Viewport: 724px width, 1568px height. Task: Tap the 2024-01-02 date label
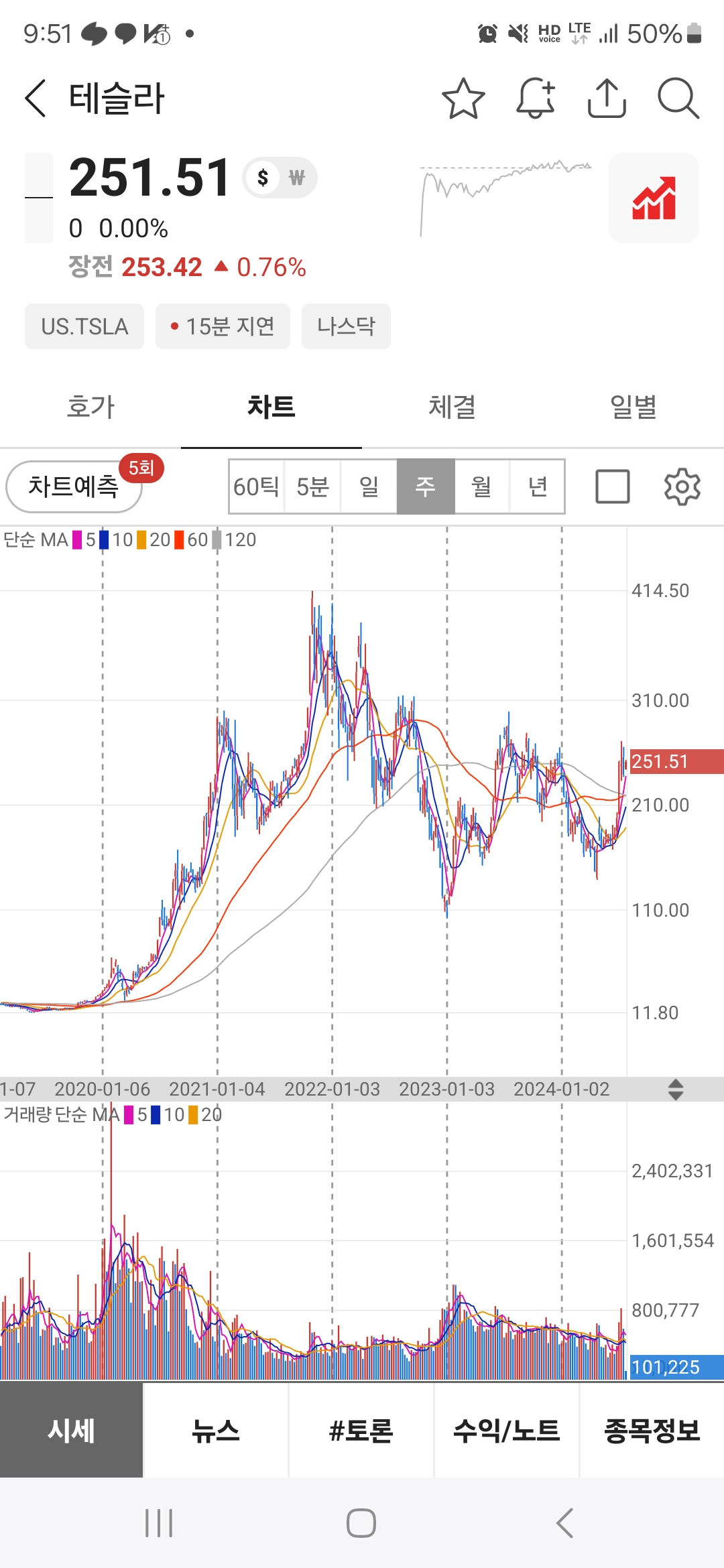(562, 1090)
